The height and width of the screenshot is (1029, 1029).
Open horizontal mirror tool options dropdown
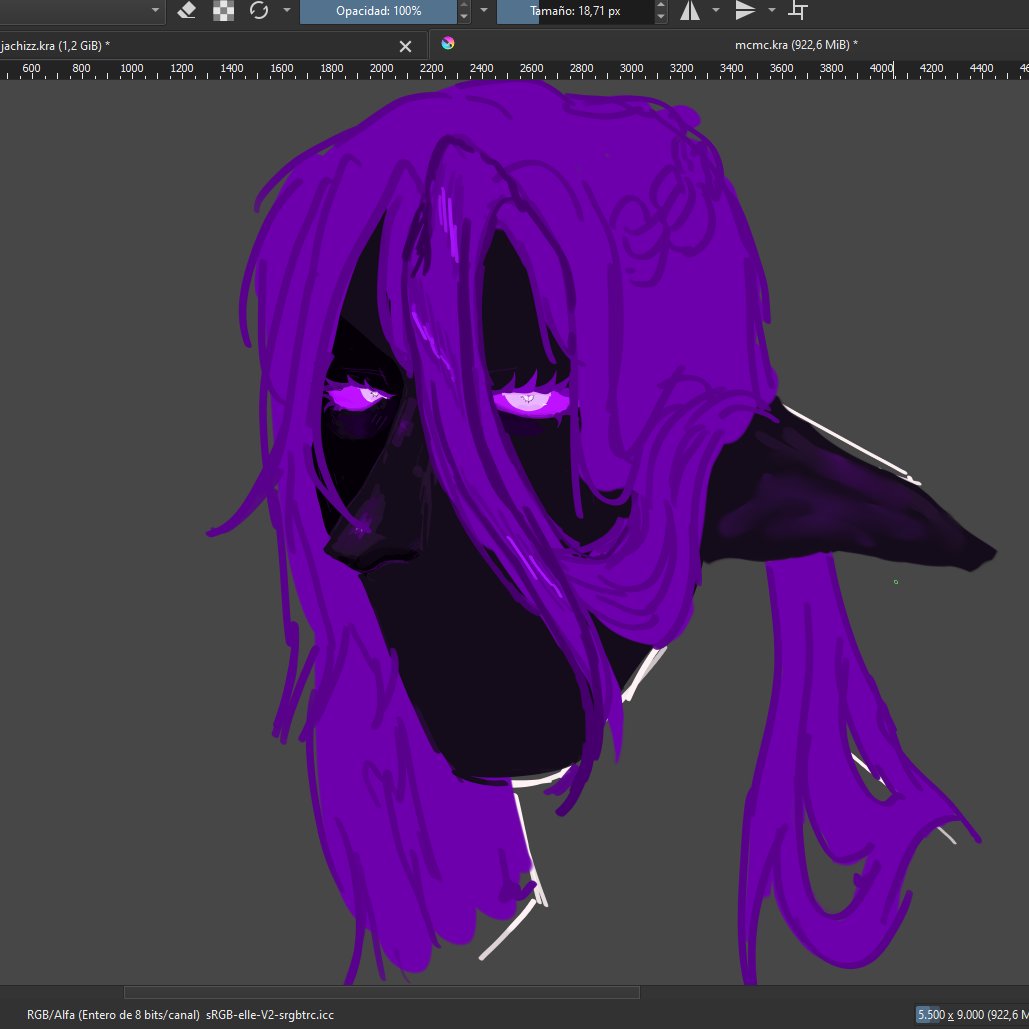[x=716, y=10]
